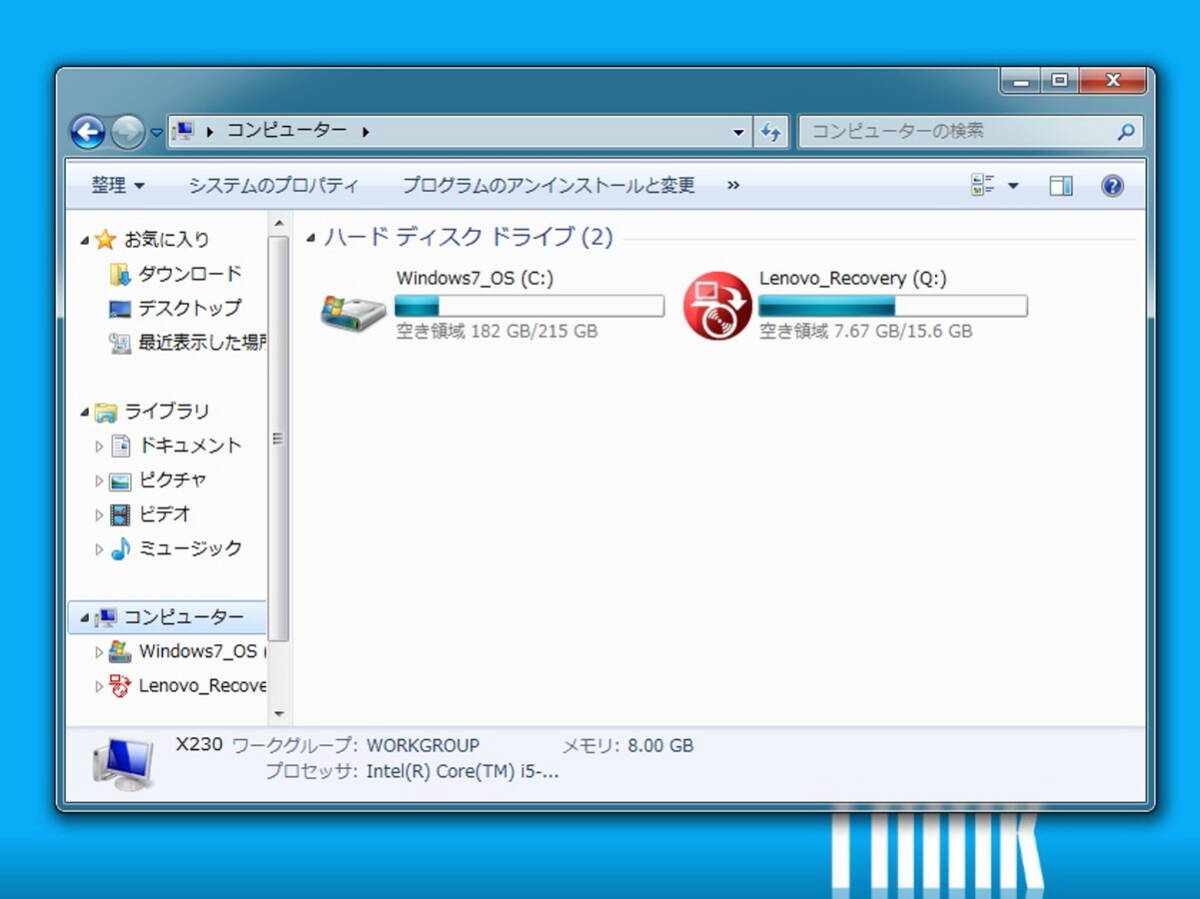The width and height of the screenshot is (1200, 899).
Task: Select the ライブラリ folder icon
Action: coord(105,412)
